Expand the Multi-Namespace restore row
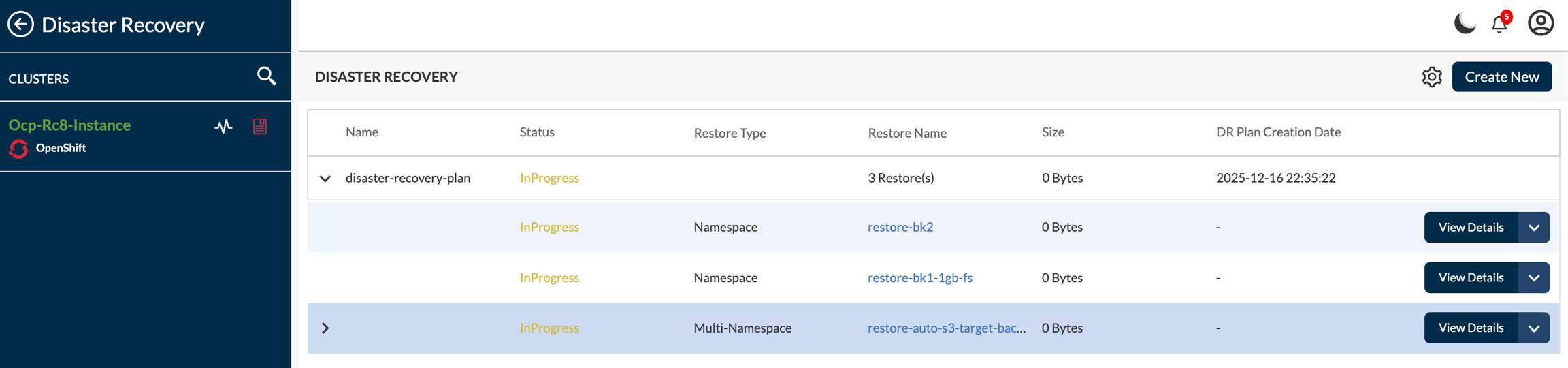Image resolution: width=1568 pixels, height=368 pixels. tap(325, 328)
